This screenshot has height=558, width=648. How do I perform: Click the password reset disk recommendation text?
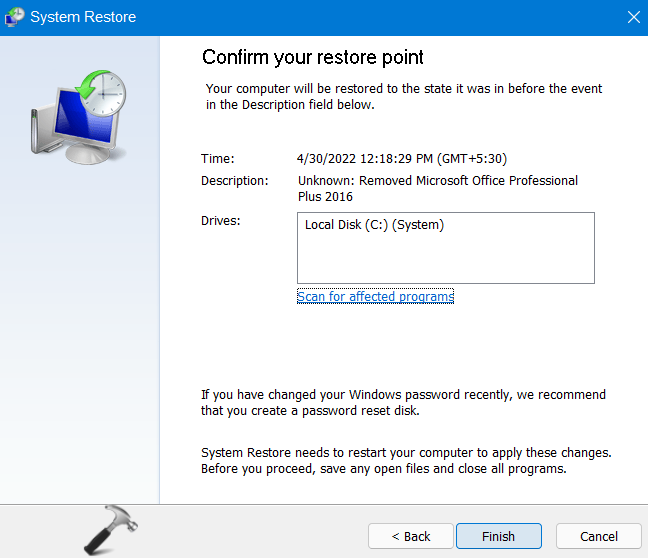tap(403, 402)
